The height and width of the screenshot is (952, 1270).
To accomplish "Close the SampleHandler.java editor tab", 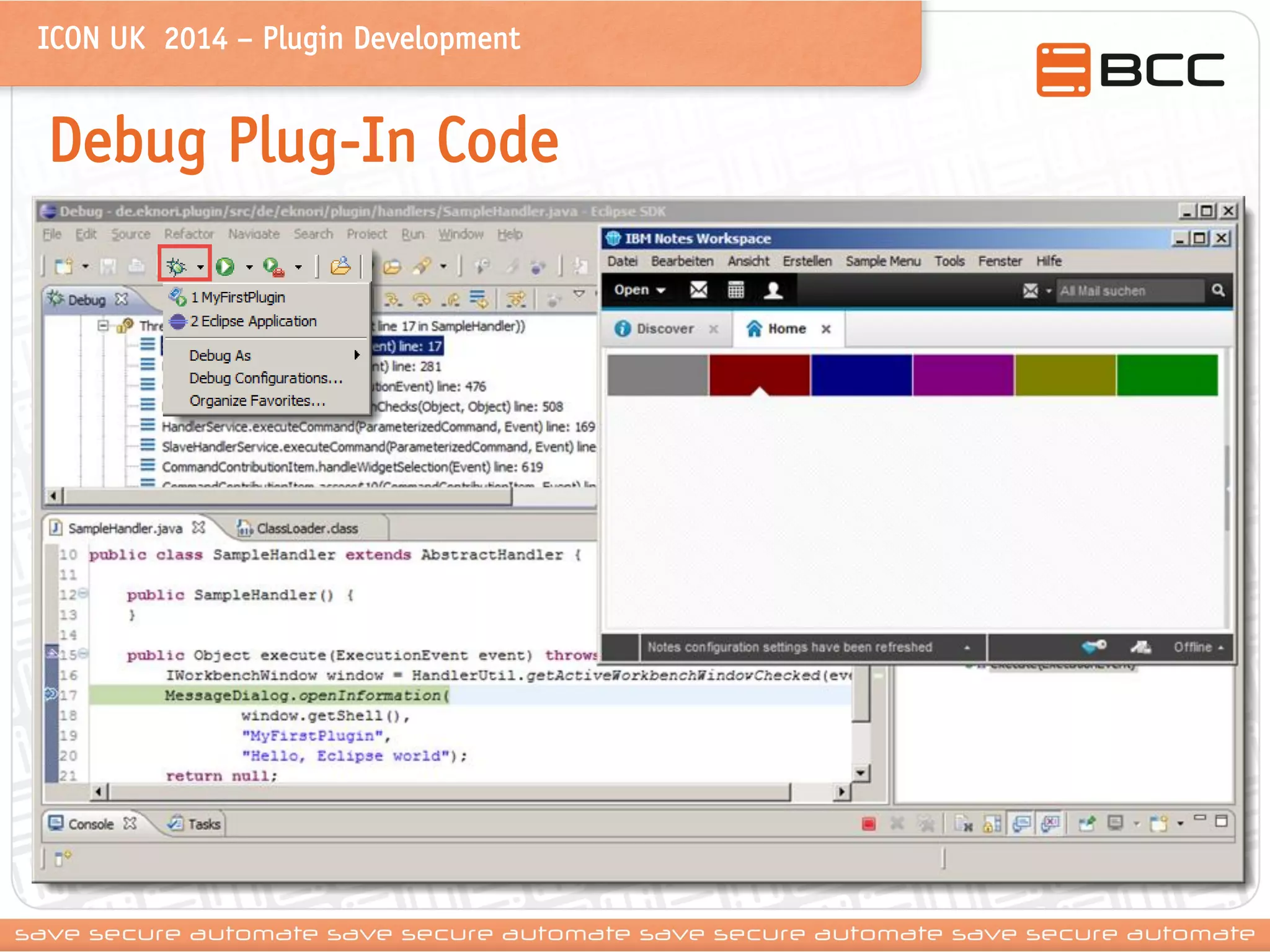I will click(x=198, y=527).
